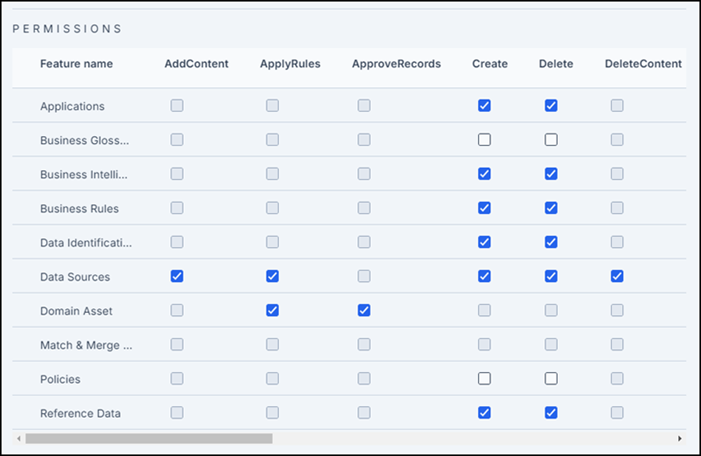Image resolution: width=701 pixels, height=456 pixels.
Task: Uncheck AddContent for Data Sources
Action: click(177, 276)
